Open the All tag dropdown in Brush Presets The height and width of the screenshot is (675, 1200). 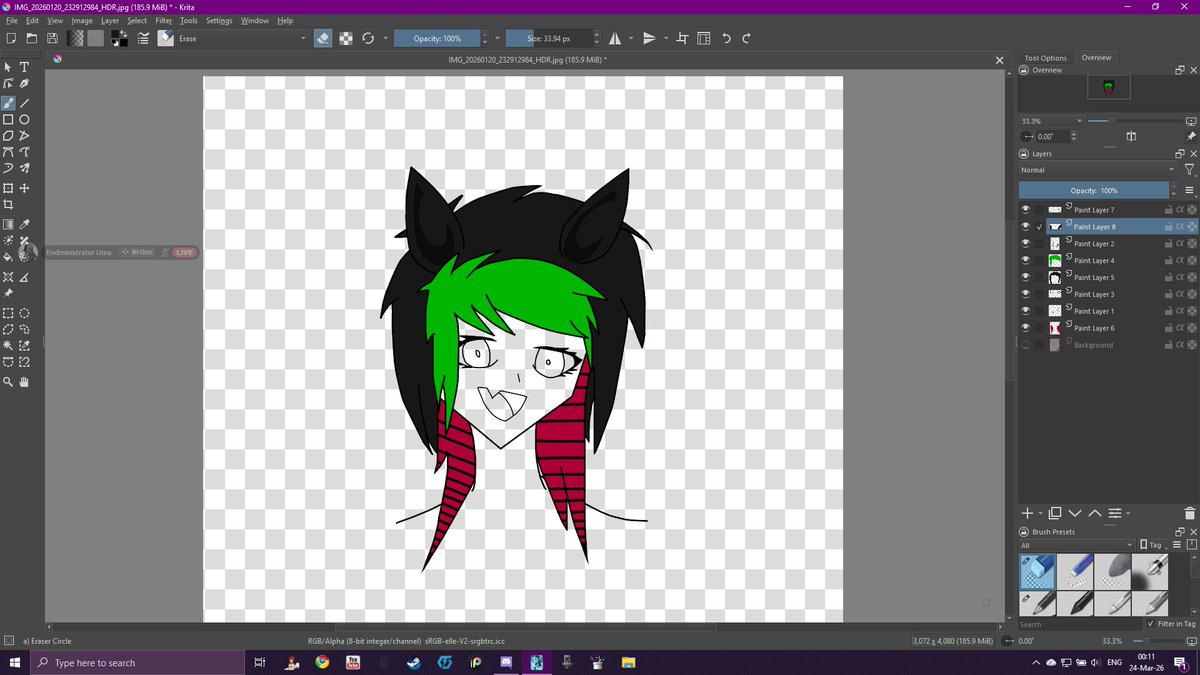[1077, 545]
